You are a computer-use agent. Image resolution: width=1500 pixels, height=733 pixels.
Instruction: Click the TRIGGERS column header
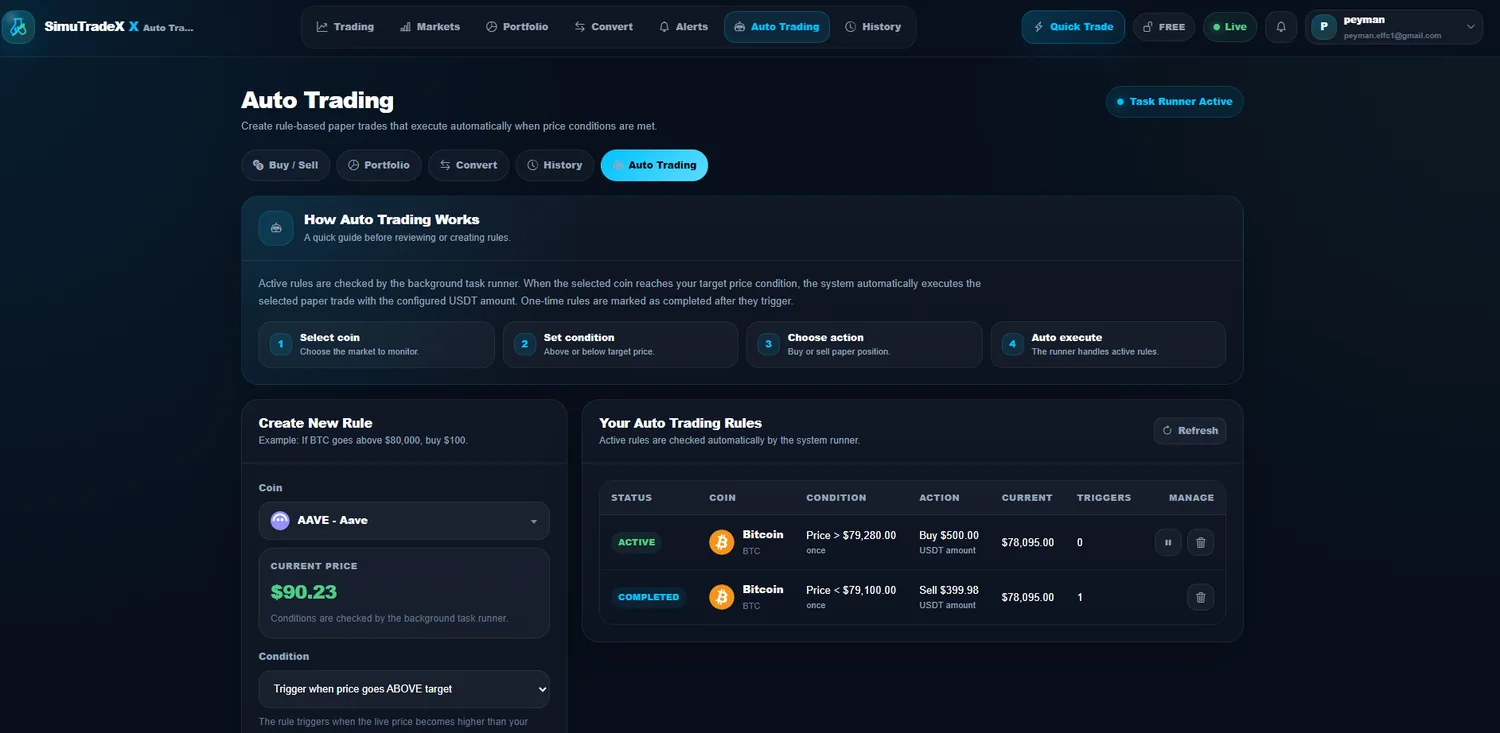click(1104, 498)
